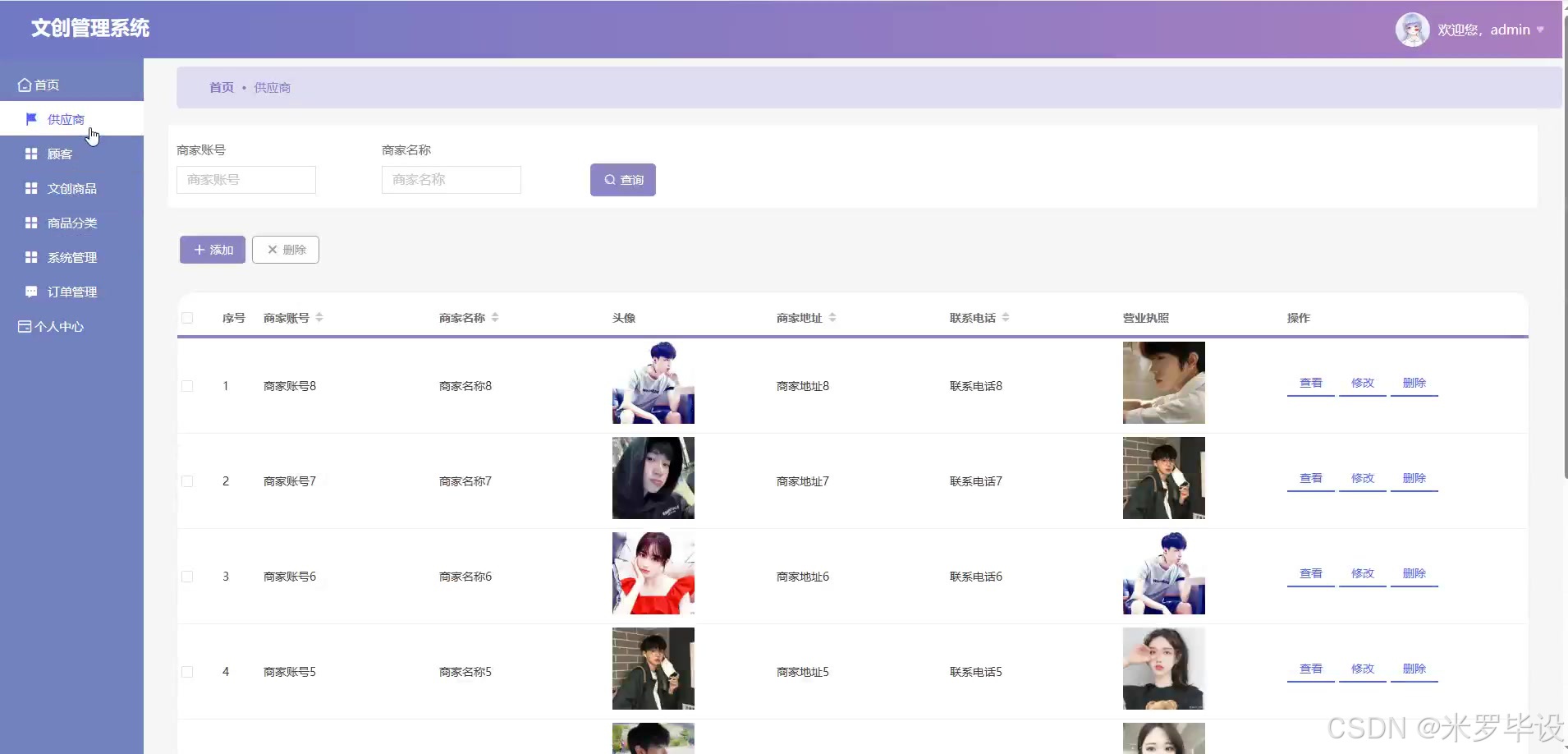Sort by the 商家账号 column arrows
Screen dimensions: 1568x754
(x=319, y=318)
